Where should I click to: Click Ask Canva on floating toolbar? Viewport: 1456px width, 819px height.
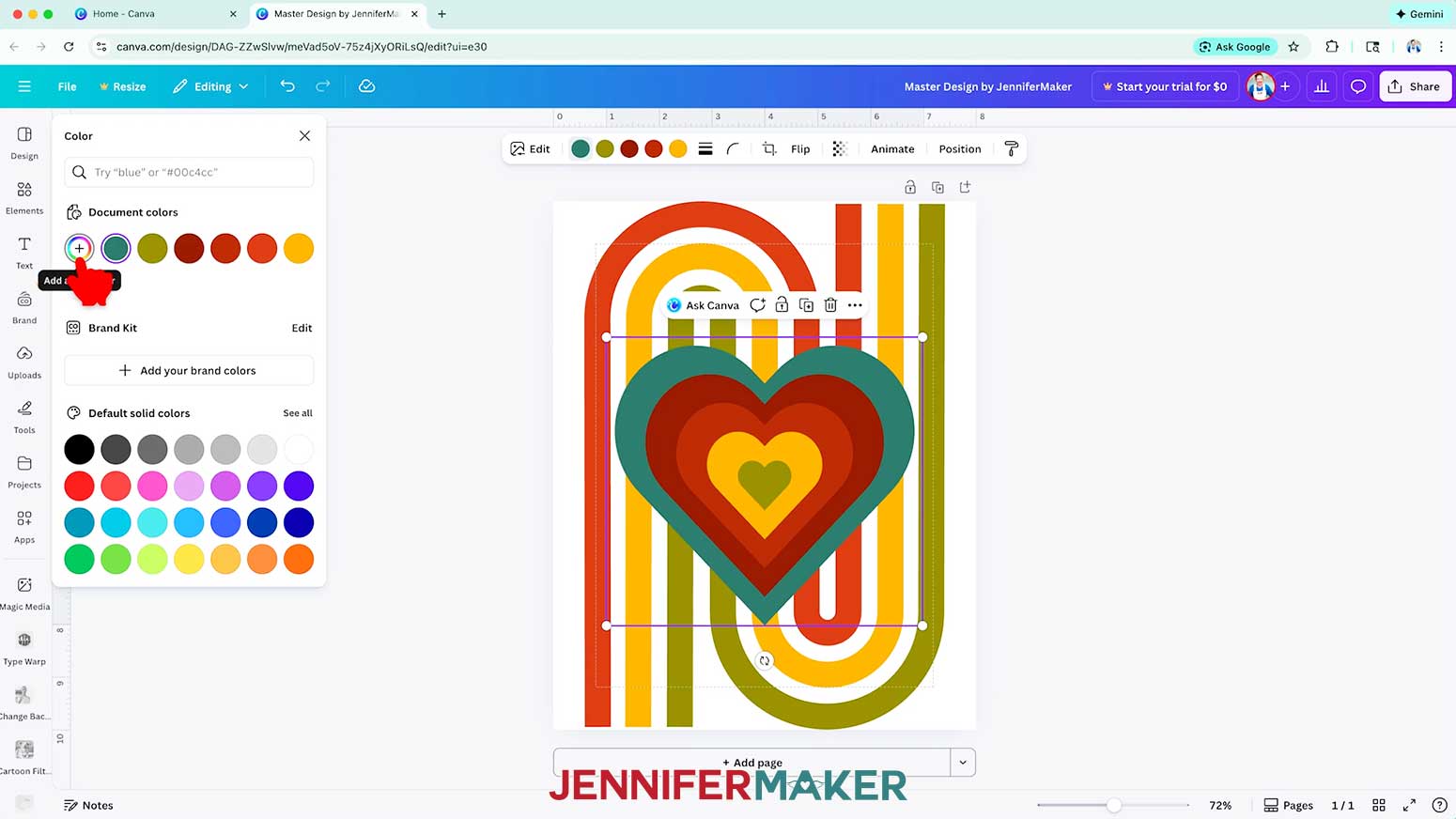pyautogui.click(x=703, y=305)
